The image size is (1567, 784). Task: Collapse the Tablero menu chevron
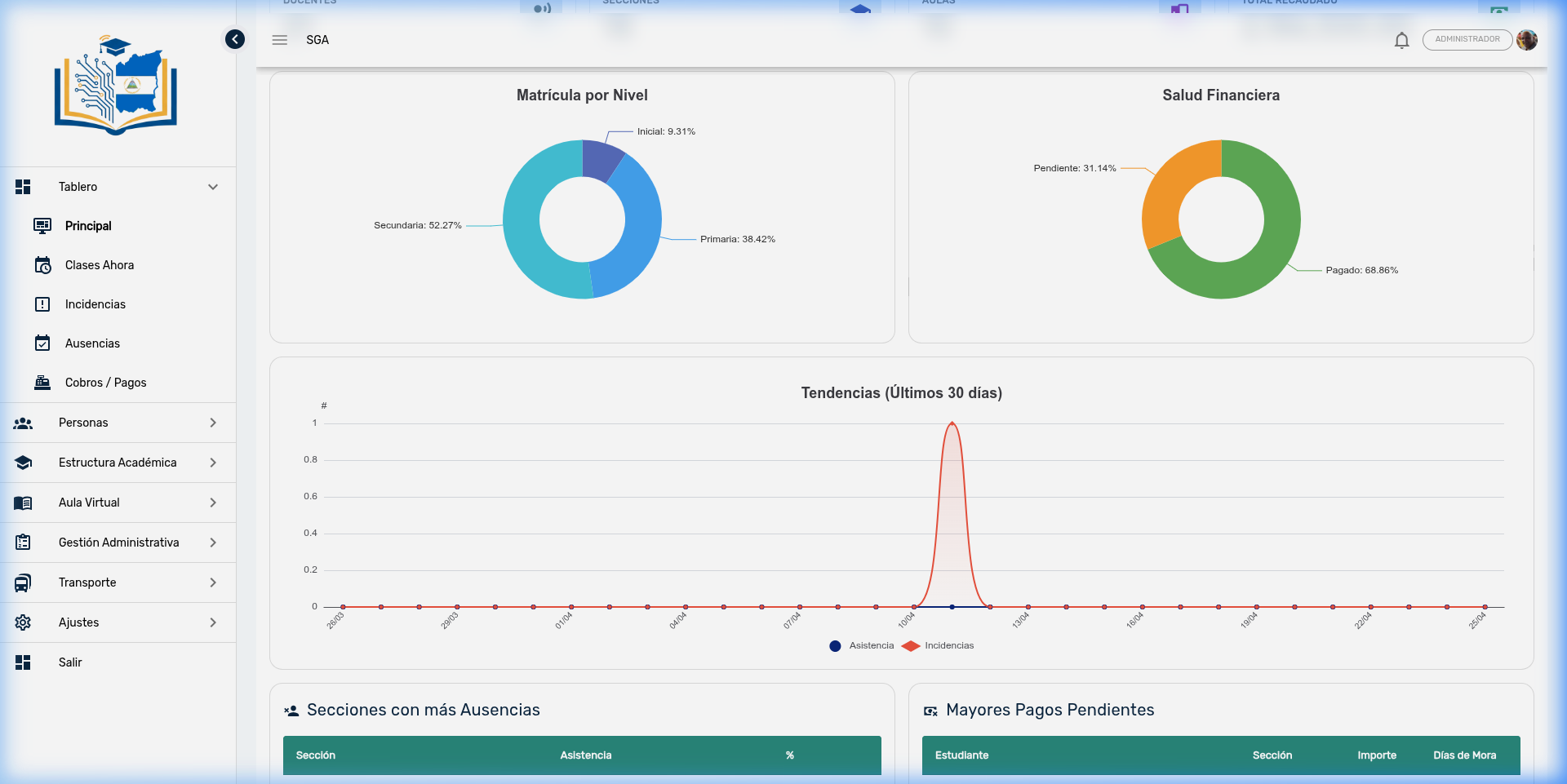click(213, 187)
